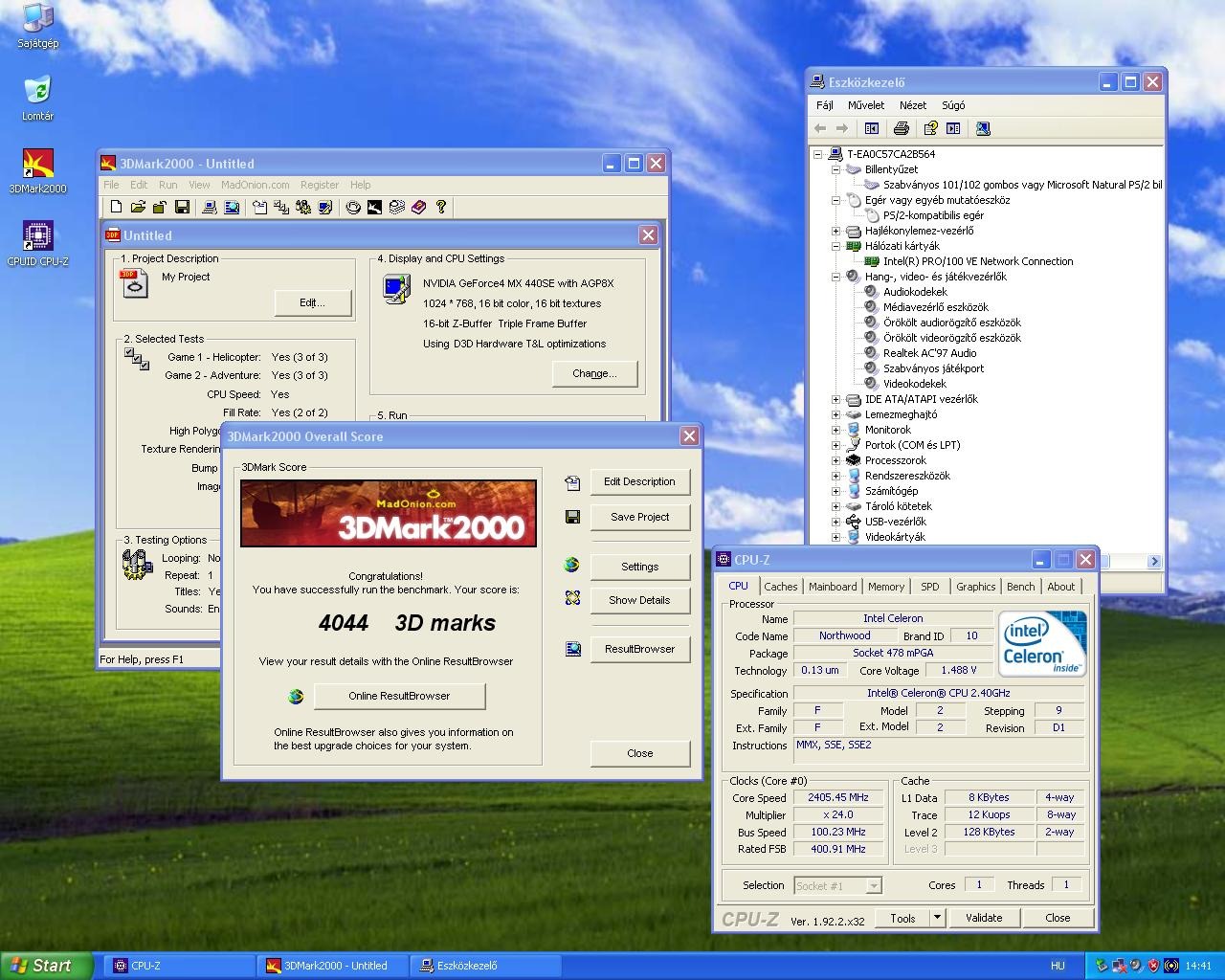This screenshot has width=1225, height=980.
Task: Switch to the Mainboard tab in CPU-Z
Action: [x=833, y=587]
